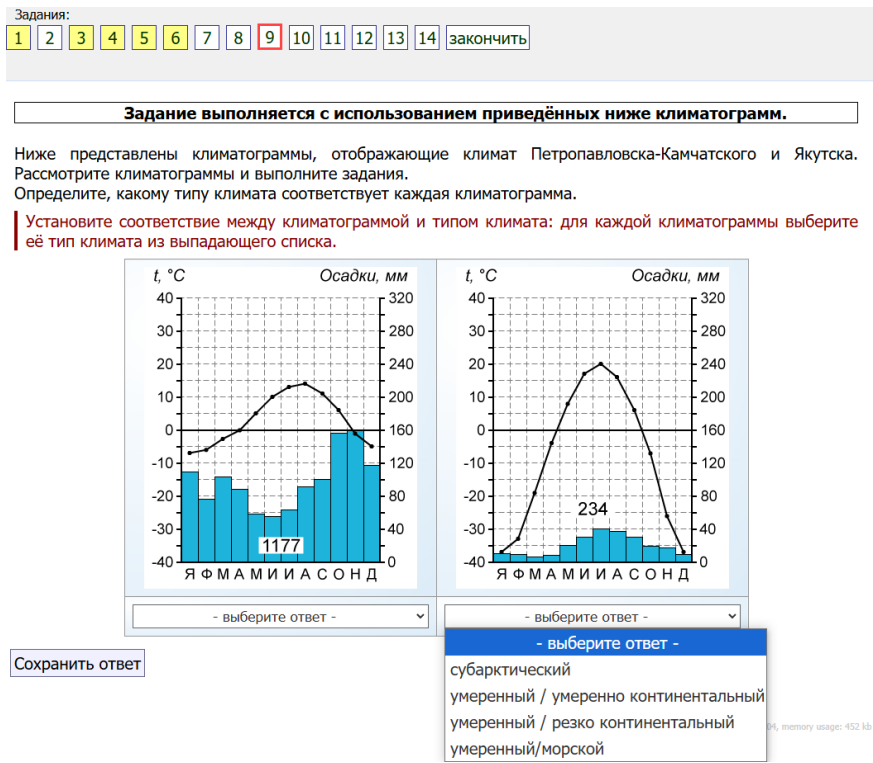873x763 pixels.
Task: Select 'умеренный / умеренно континентальный' option
Action: click(x=606, y=696)
